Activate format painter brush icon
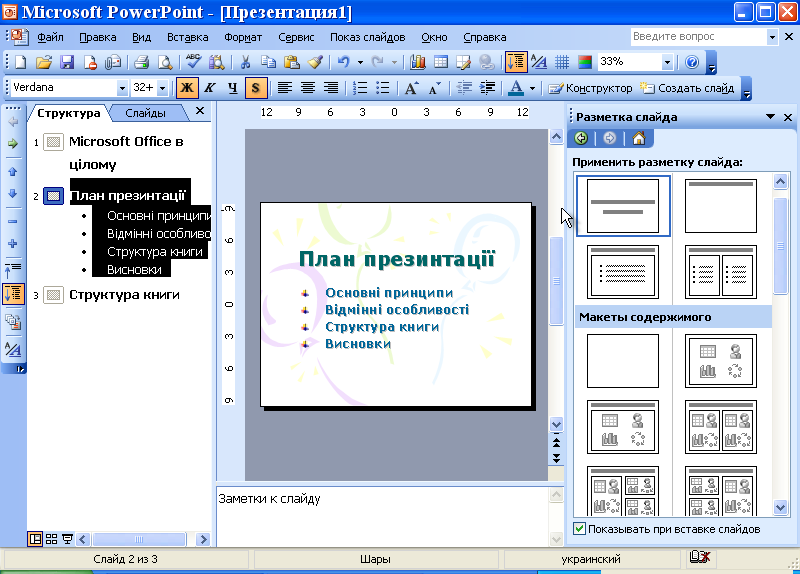This screenshot has height=574, width=800. point(315,62)
